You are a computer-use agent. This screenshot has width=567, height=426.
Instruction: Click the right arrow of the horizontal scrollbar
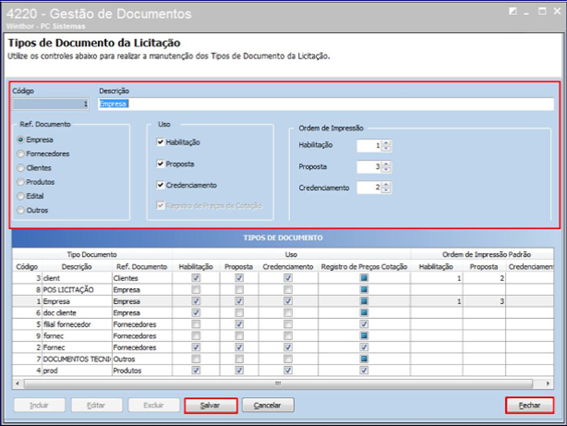coord(548,383)
